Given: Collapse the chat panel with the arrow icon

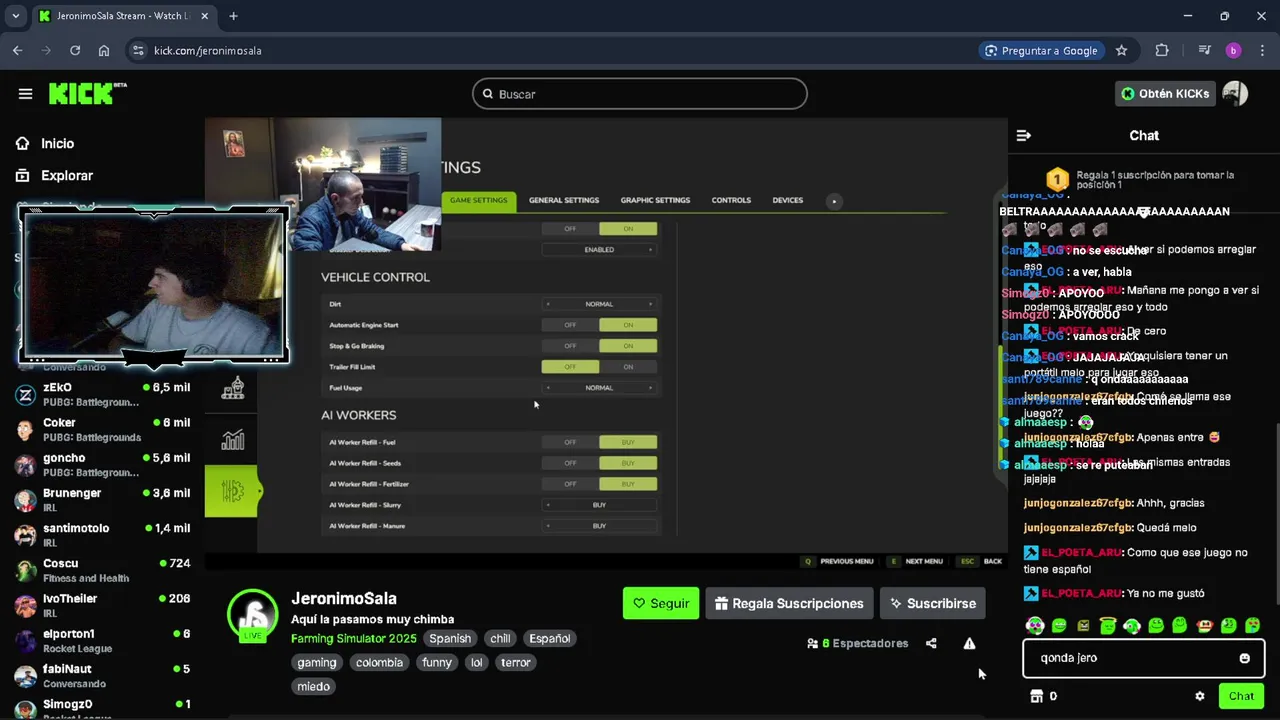Looking at the screenshot, I should tap(1023, 135).
